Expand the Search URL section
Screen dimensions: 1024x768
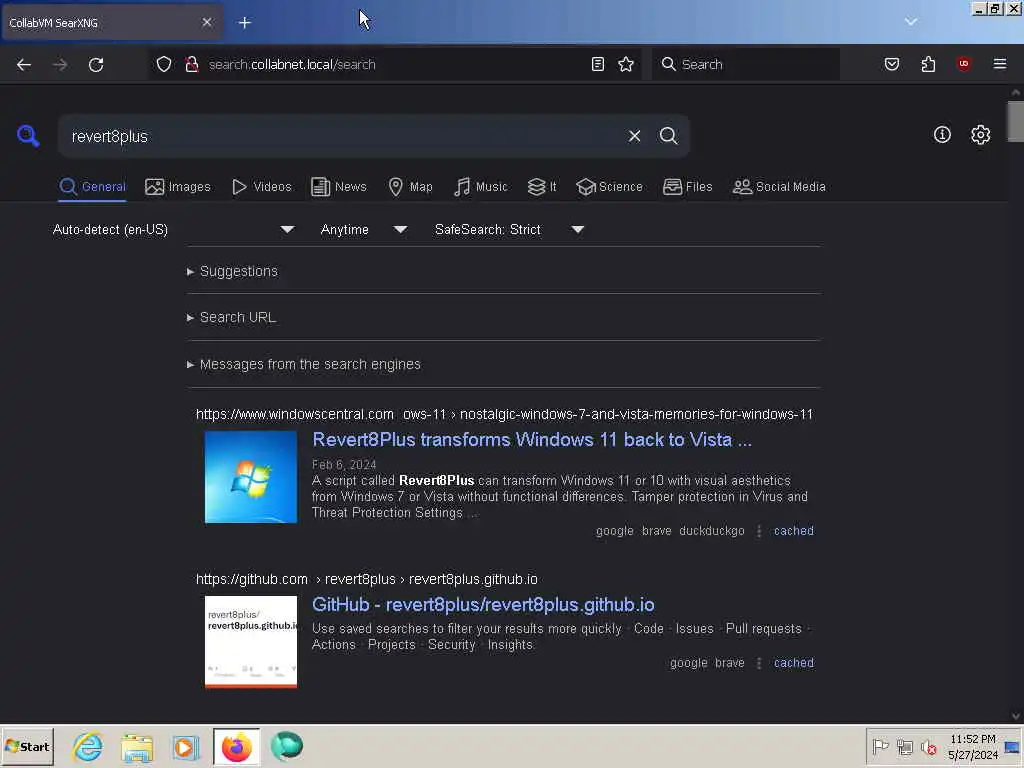coord(232,317)
